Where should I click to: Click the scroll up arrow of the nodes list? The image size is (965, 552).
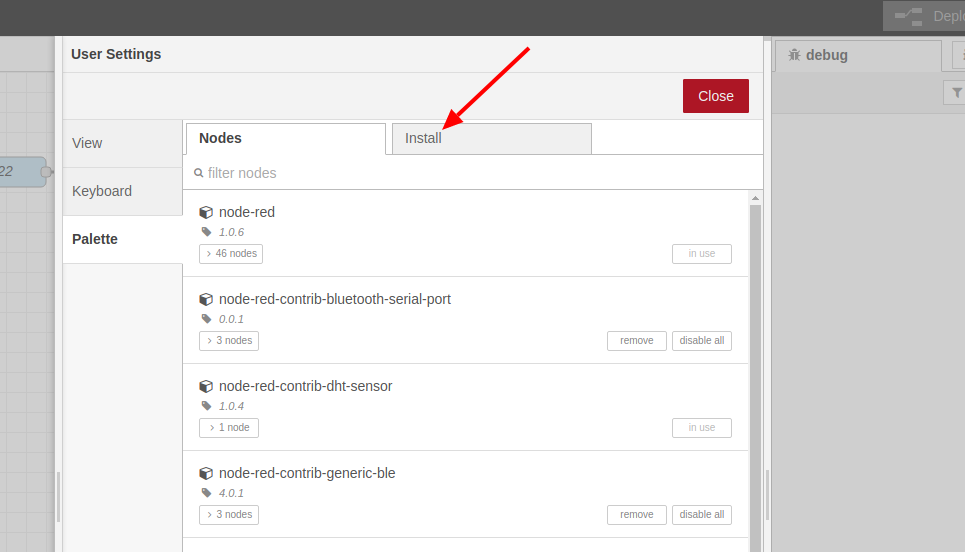pos(755,198)
